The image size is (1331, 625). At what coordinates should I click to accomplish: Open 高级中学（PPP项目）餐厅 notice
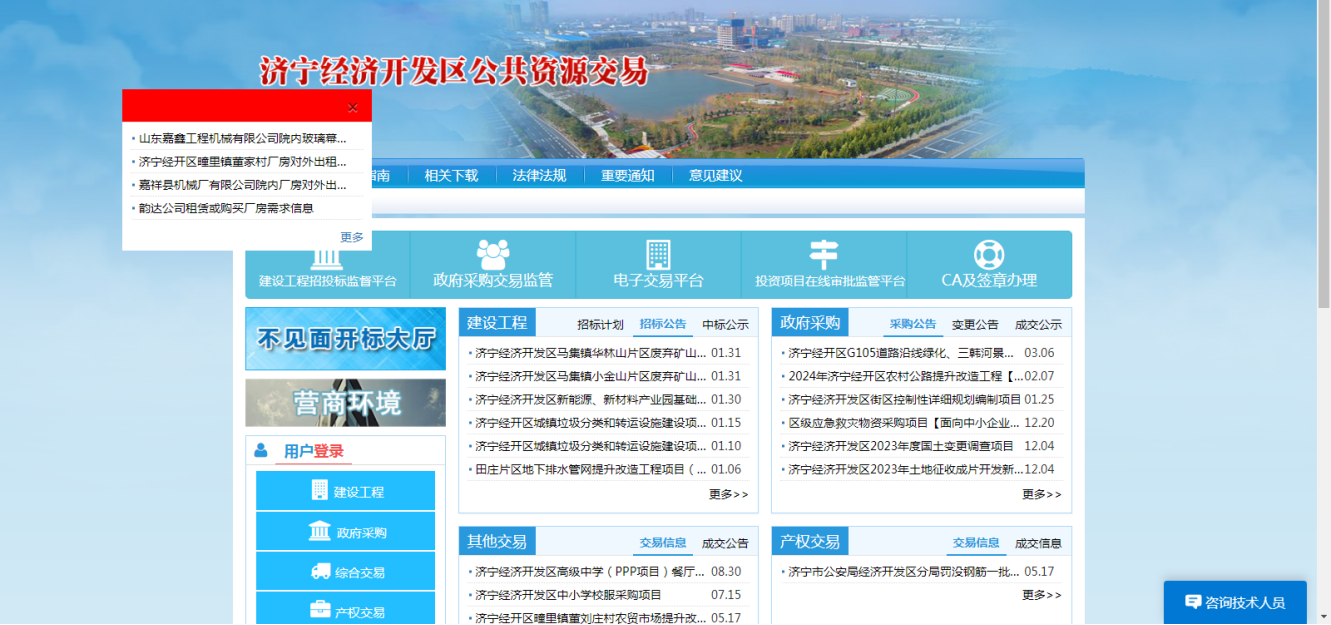(x=591, y=572)
